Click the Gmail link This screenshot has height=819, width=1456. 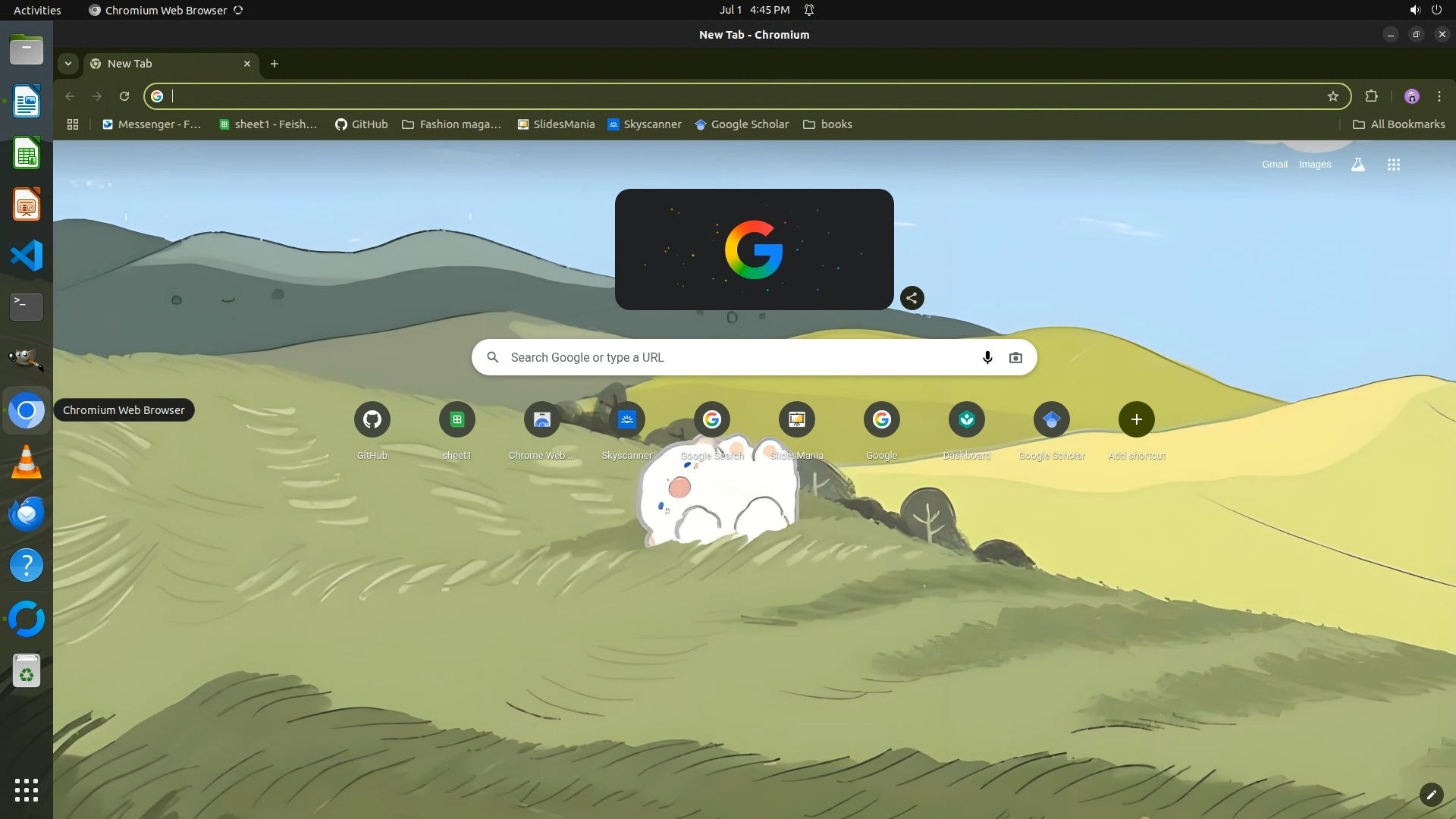tap(1274, 165)
